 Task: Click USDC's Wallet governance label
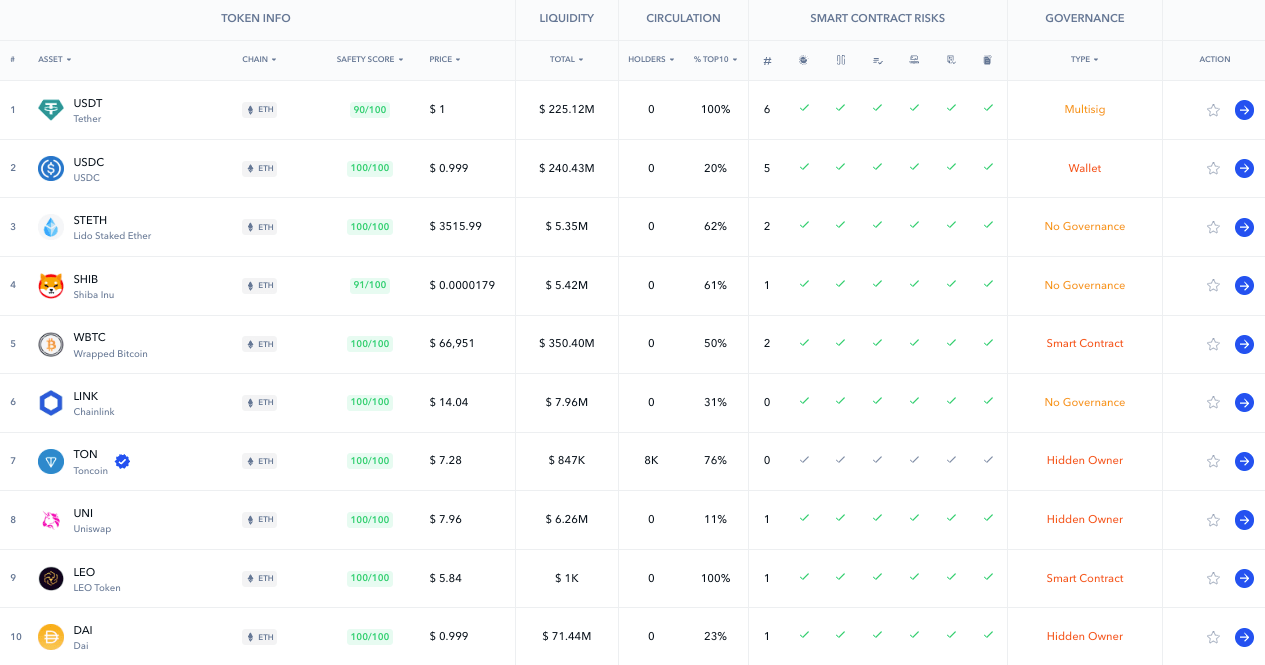pos(1085,168)
